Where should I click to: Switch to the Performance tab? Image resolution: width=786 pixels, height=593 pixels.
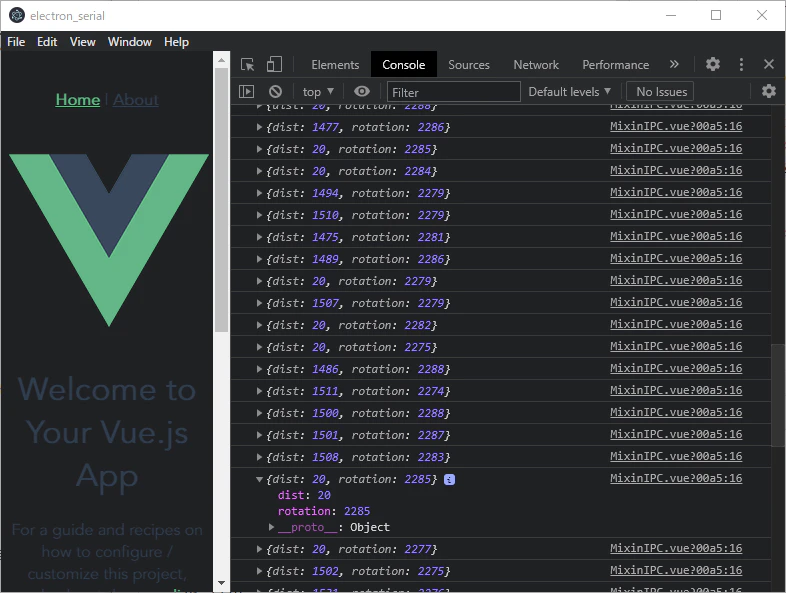[616, 65]
